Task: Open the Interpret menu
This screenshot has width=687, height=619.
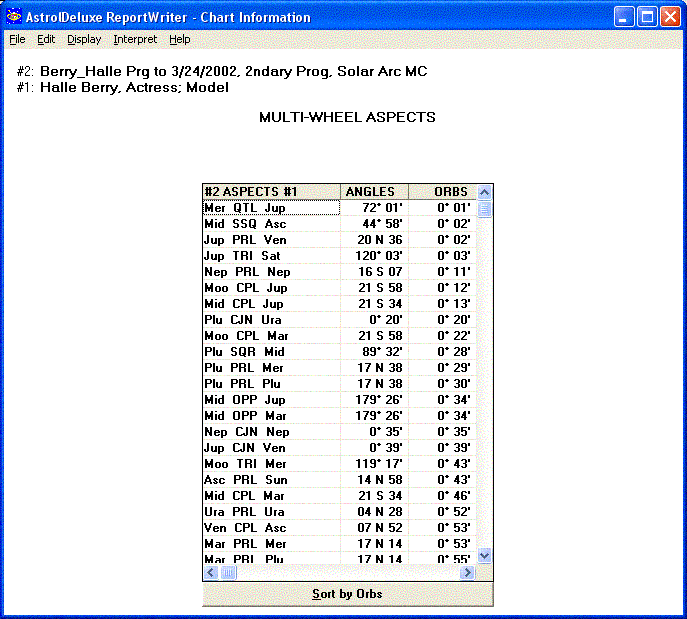Action: (x=135, y=40)
